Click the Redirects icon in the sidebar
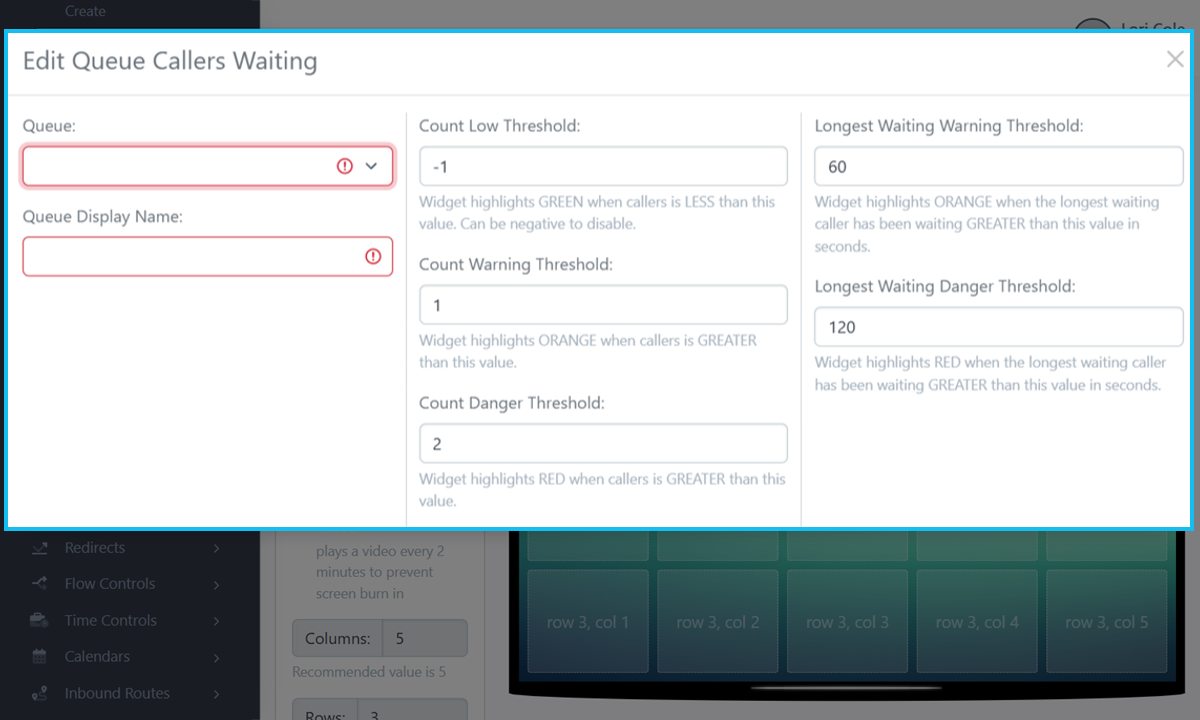1200x720 pixels. click(40, 548)
